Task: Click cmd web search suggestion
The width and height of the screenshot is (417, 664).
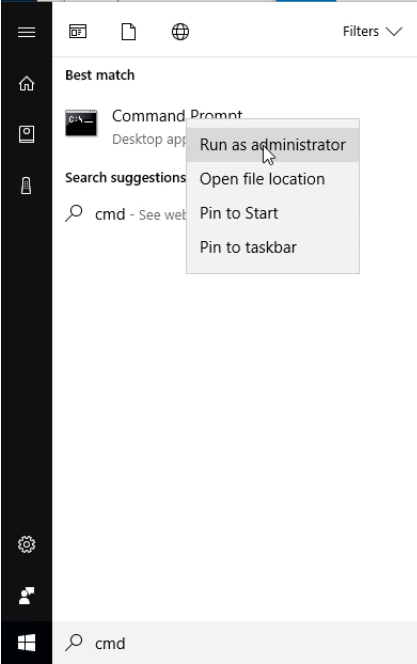Action: point(126,214)
